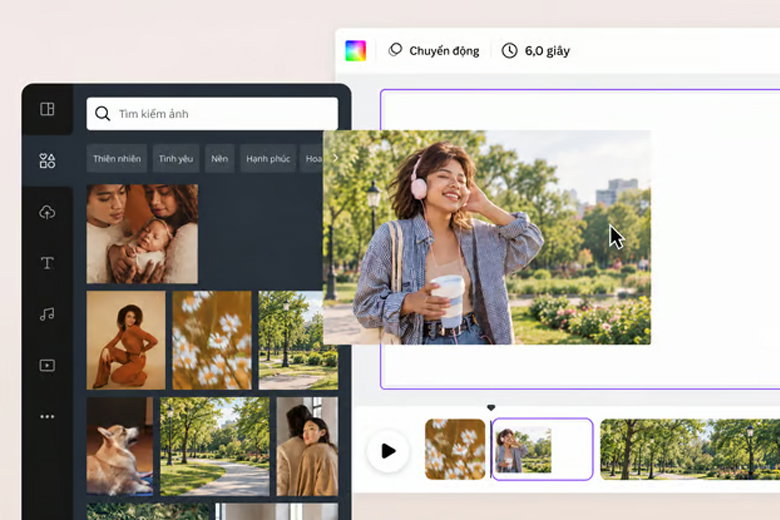Open the Chuyển động animation button

pos(433,51)
